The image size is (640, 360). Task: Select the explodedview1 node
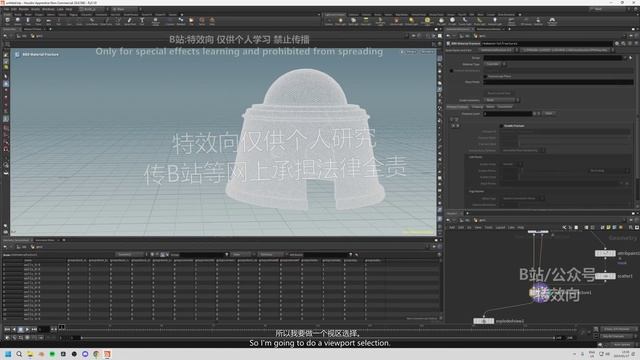click(484, 321)
